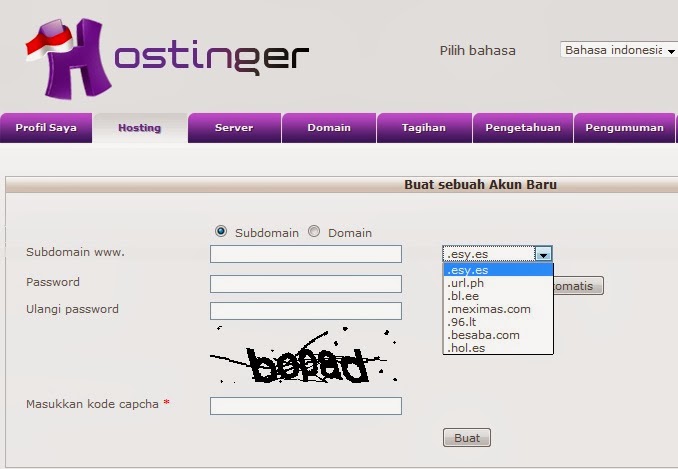Click the Masukkan kode capcha label

point(92,404)
